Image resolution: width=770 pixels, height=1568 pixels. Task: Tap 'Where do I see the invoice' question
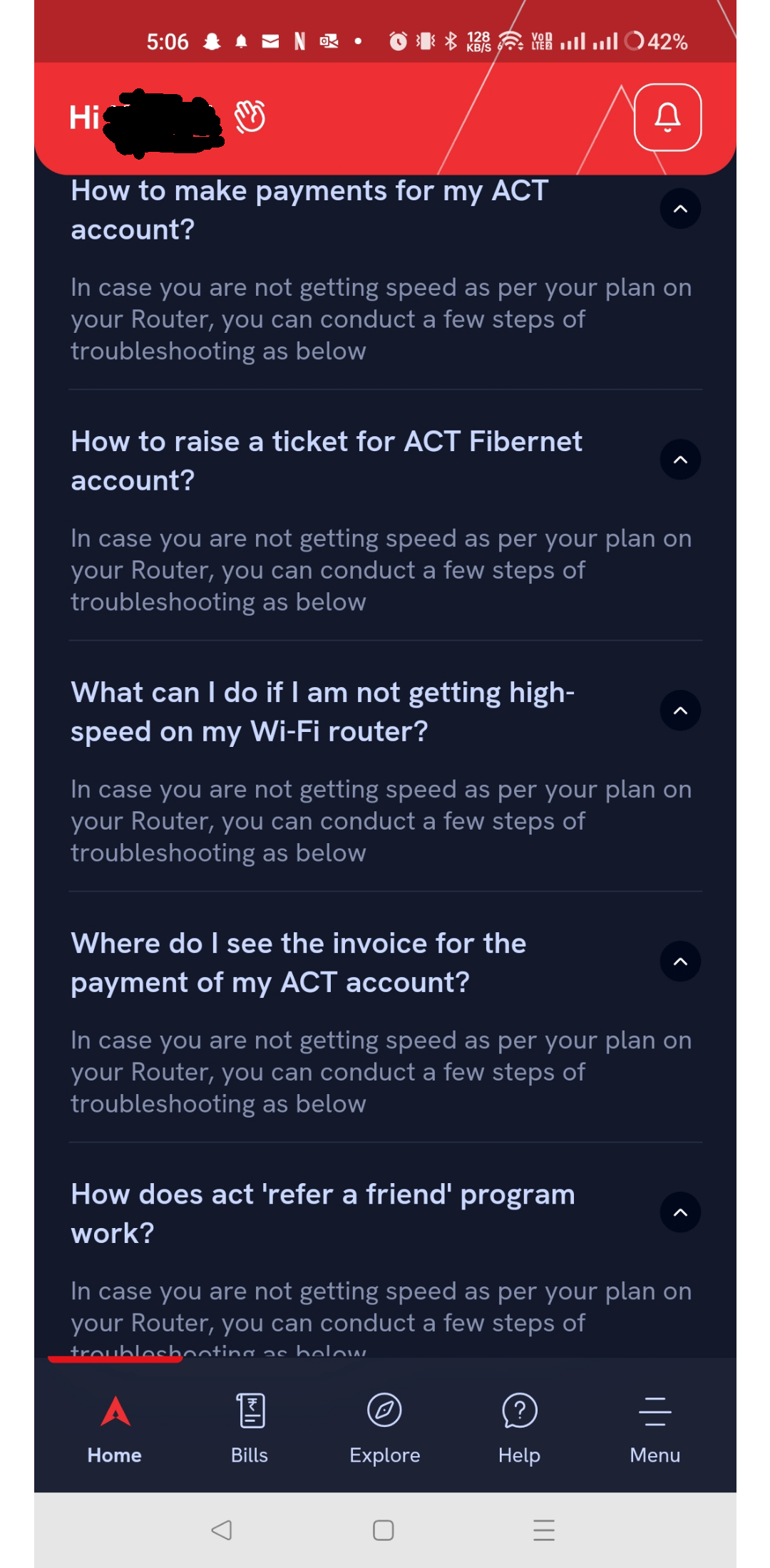[x=299, y=962]
